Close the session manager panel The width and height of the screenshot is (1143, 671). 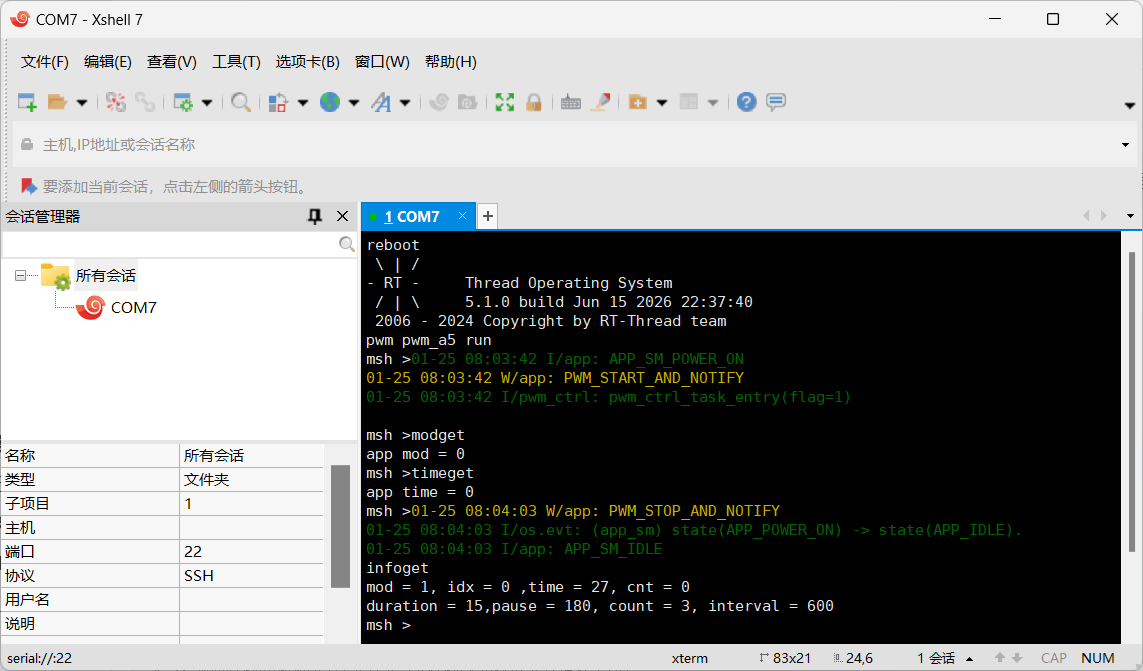342,216
